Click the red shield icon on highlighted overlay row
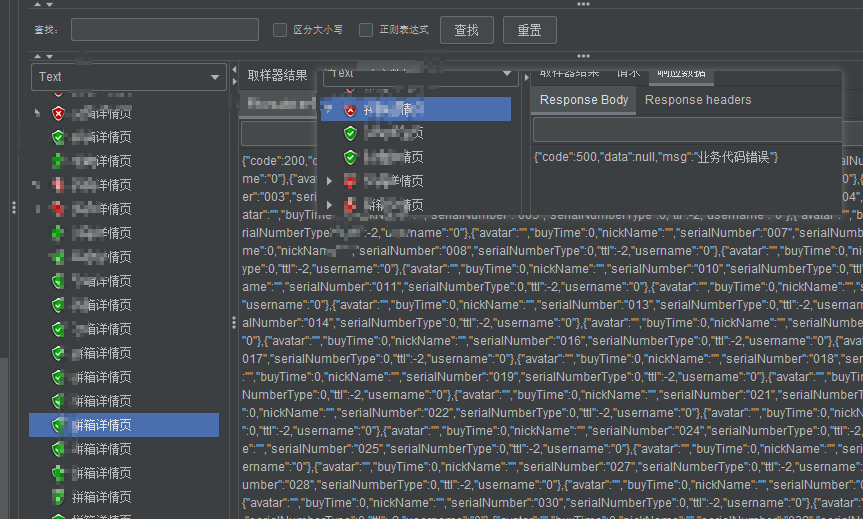 pyautogui.click(x=350, y=110)
